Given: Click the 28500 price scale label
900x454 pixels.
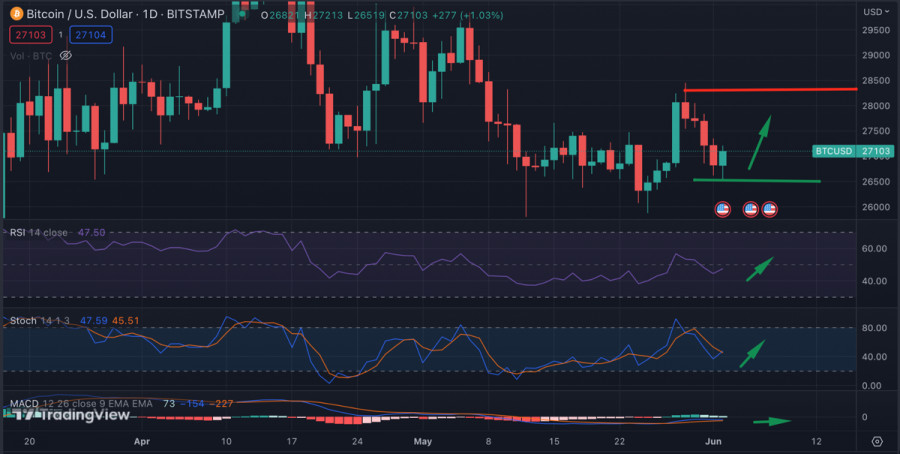Looking at the screenshot, I should click(x=876, y=81).
